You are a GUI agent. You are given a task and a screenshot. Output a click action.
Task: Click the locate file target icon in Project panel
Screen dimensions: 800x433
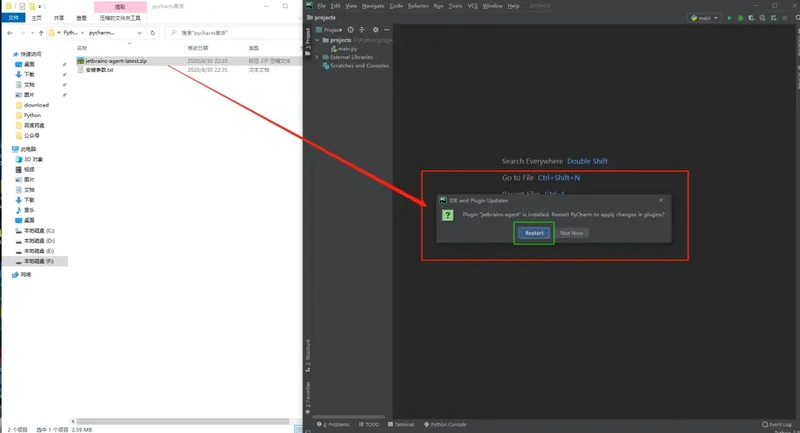[351, 30]
